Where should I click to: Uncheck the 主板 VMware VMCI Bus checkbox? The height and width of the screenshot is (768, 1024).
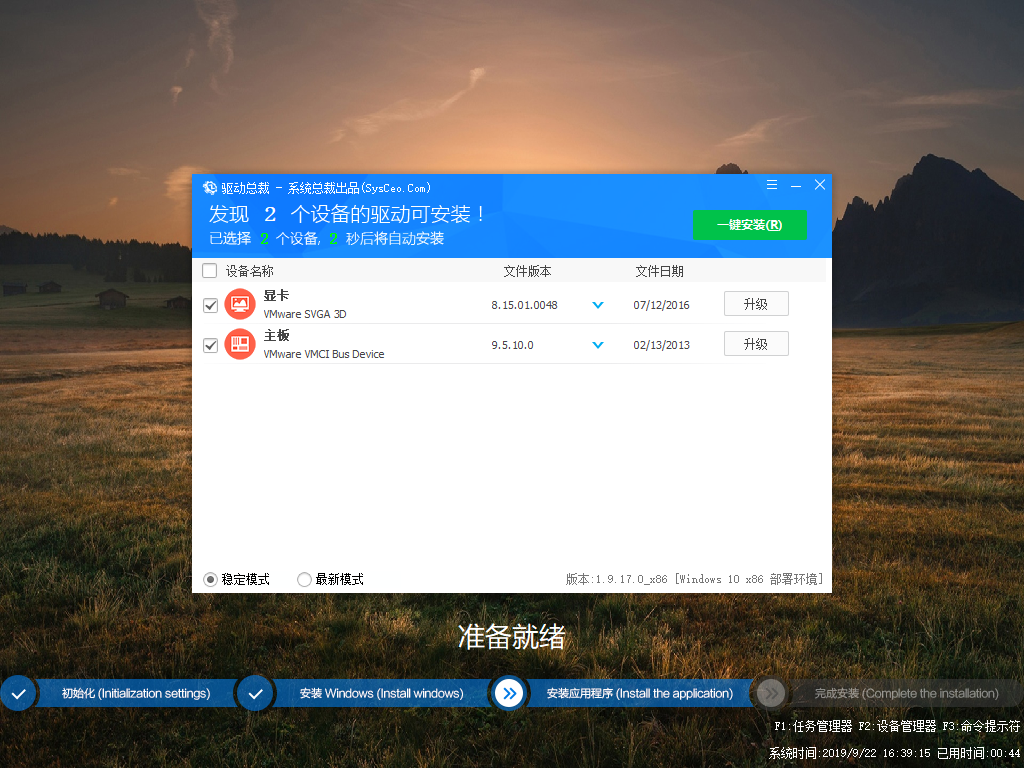click(210, 345)
